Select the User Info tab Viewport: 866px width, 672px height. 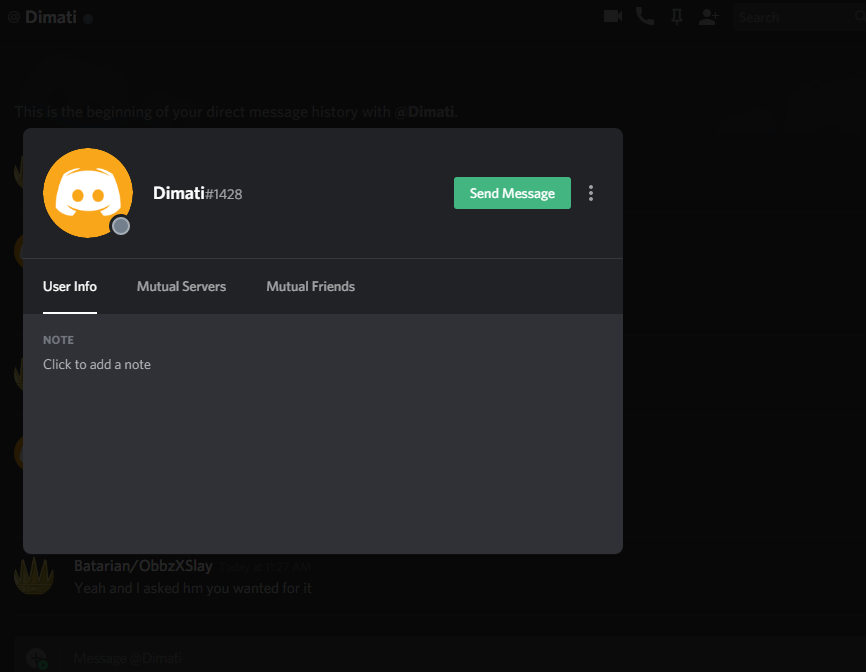pos(70,287)
